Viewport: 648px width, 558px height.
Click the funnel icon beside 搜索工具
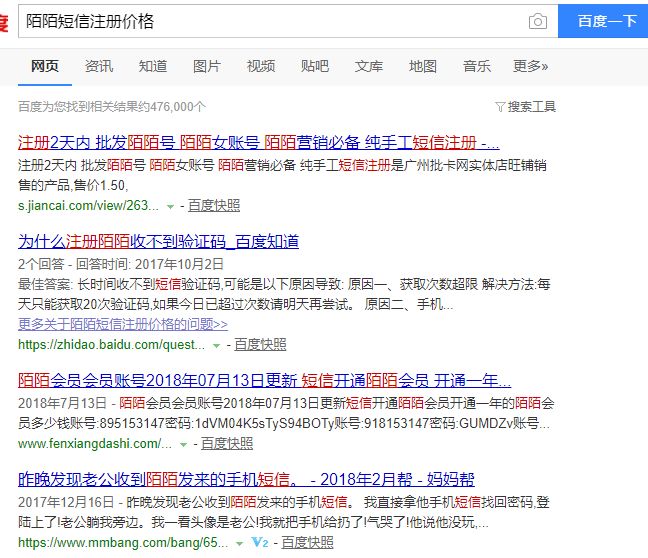click(500, 107)
